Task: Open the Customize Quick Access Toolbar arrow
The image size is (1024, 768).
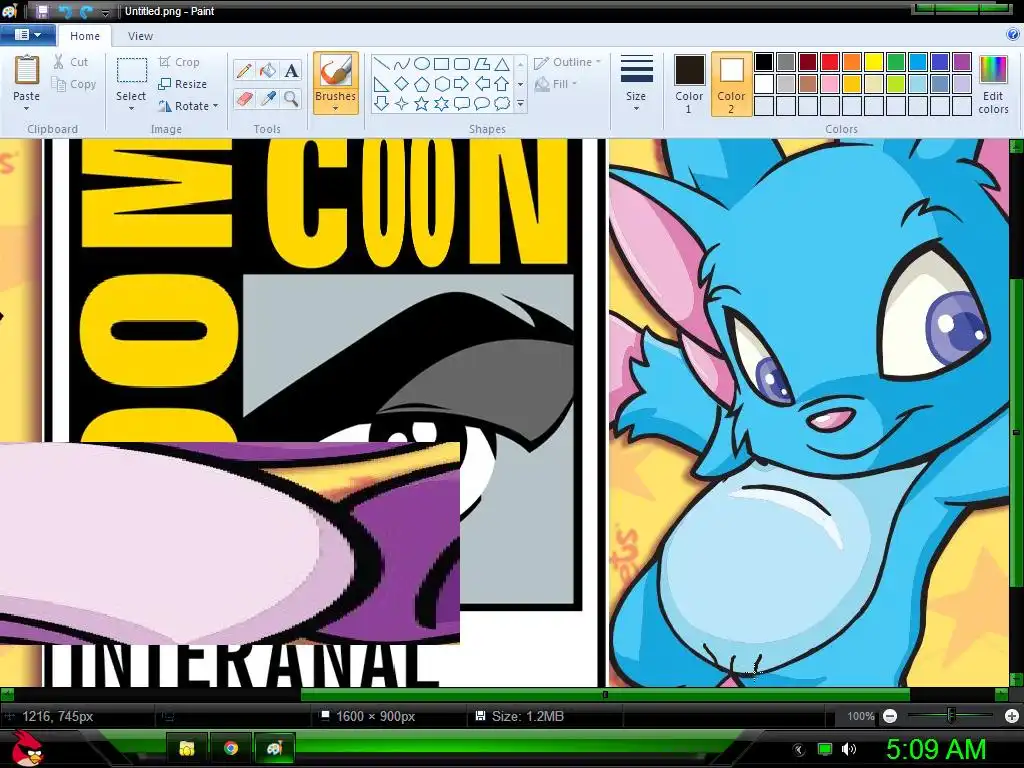Action: [105, 12]
